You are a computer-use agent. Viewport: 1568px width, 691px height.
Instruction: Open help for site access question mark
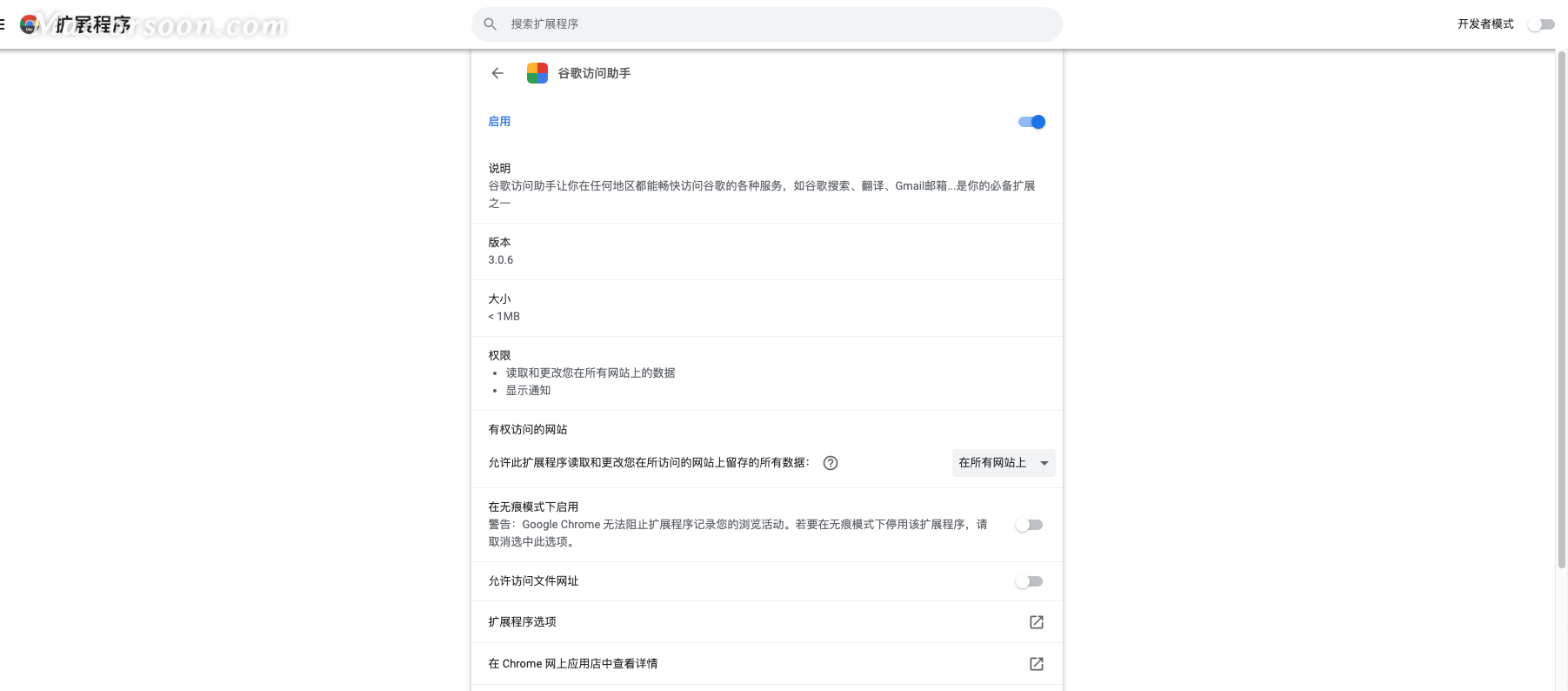[x=831, y=463]
